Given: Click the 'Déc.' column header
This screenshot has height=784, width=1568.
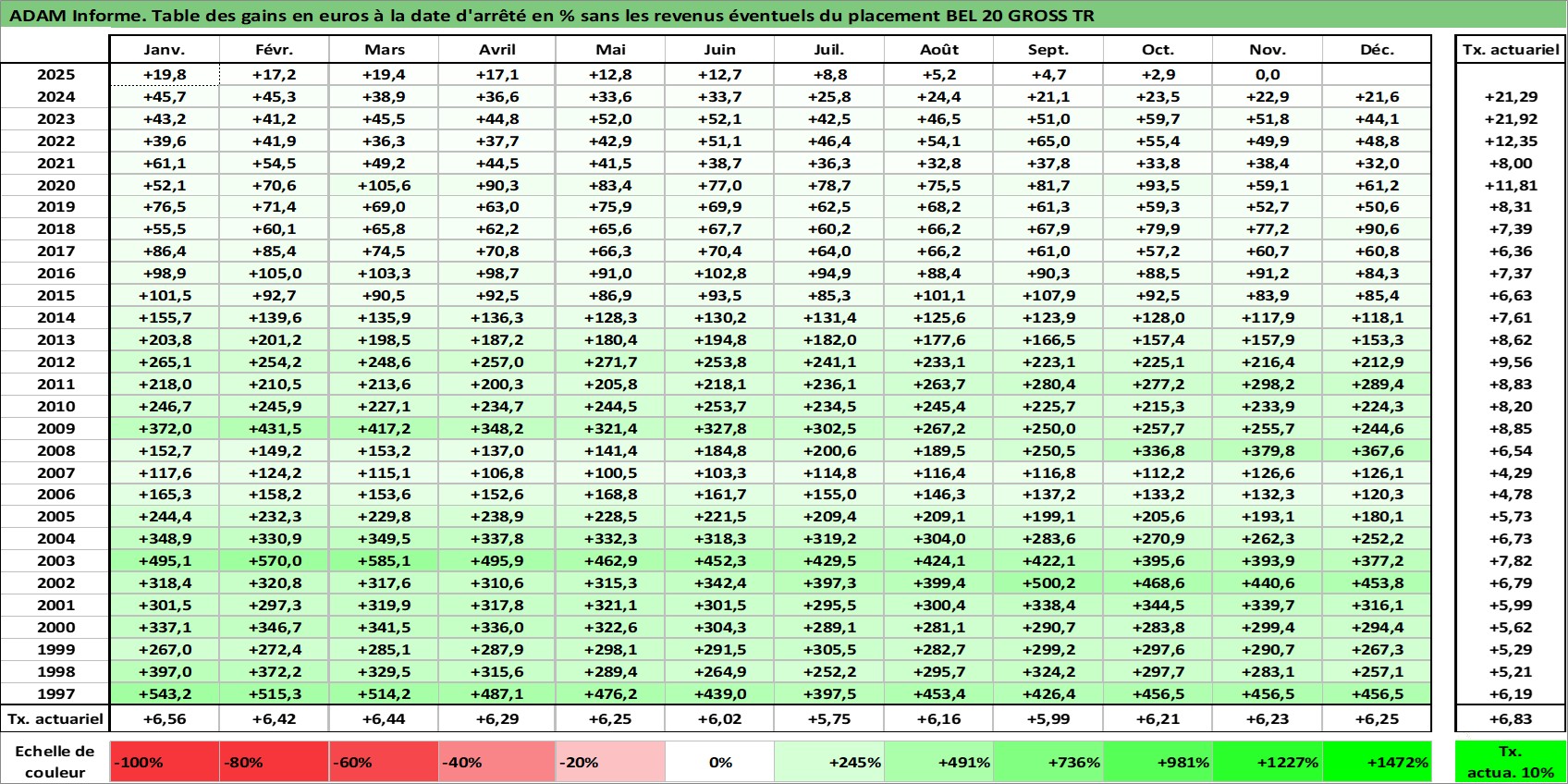Looking at the screenshot, I should pyautogui.click(x=1377, y=50).
